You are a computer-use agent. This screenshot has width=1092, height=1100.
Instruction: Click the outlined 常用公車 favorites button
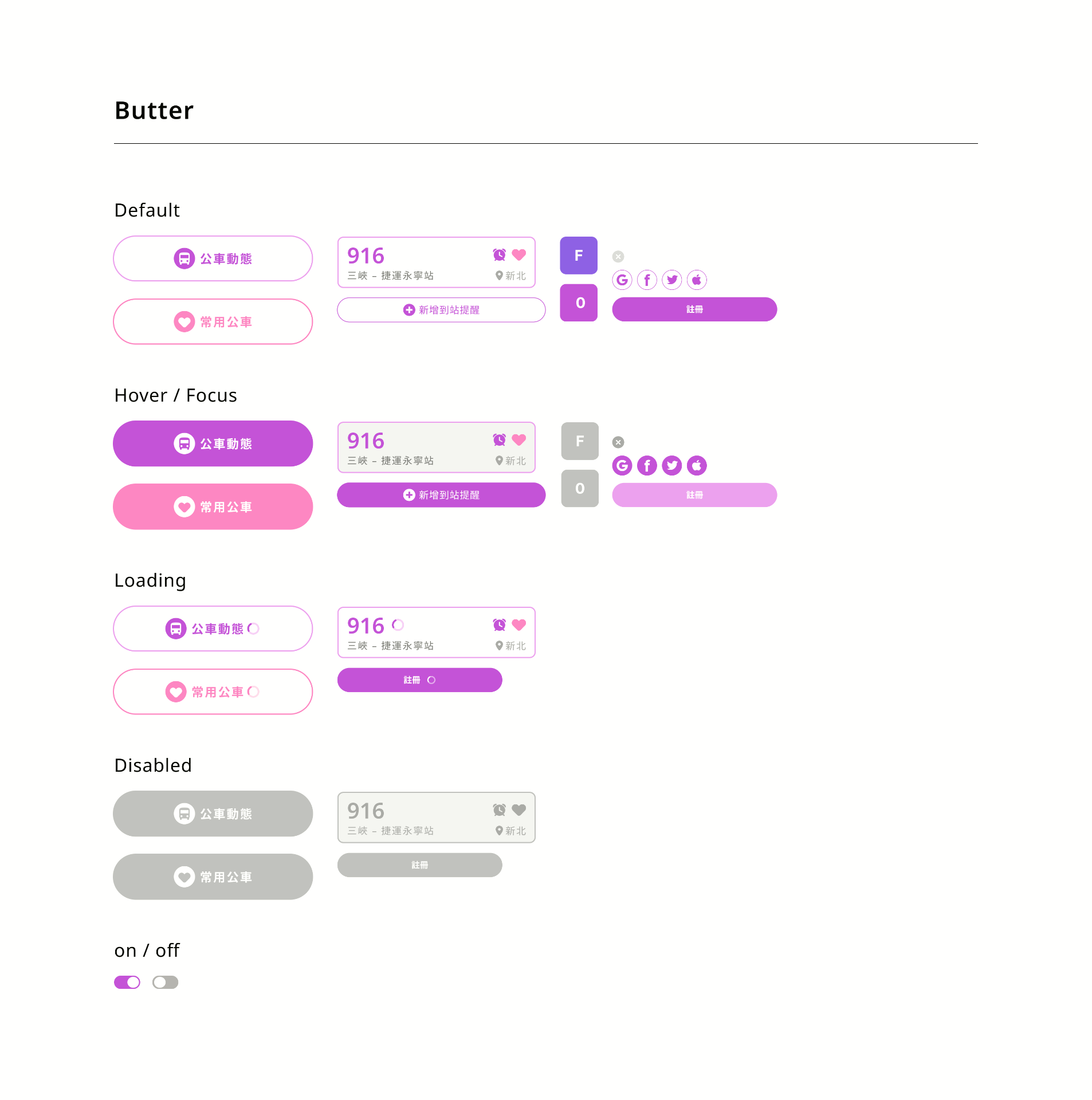(213, 322)
